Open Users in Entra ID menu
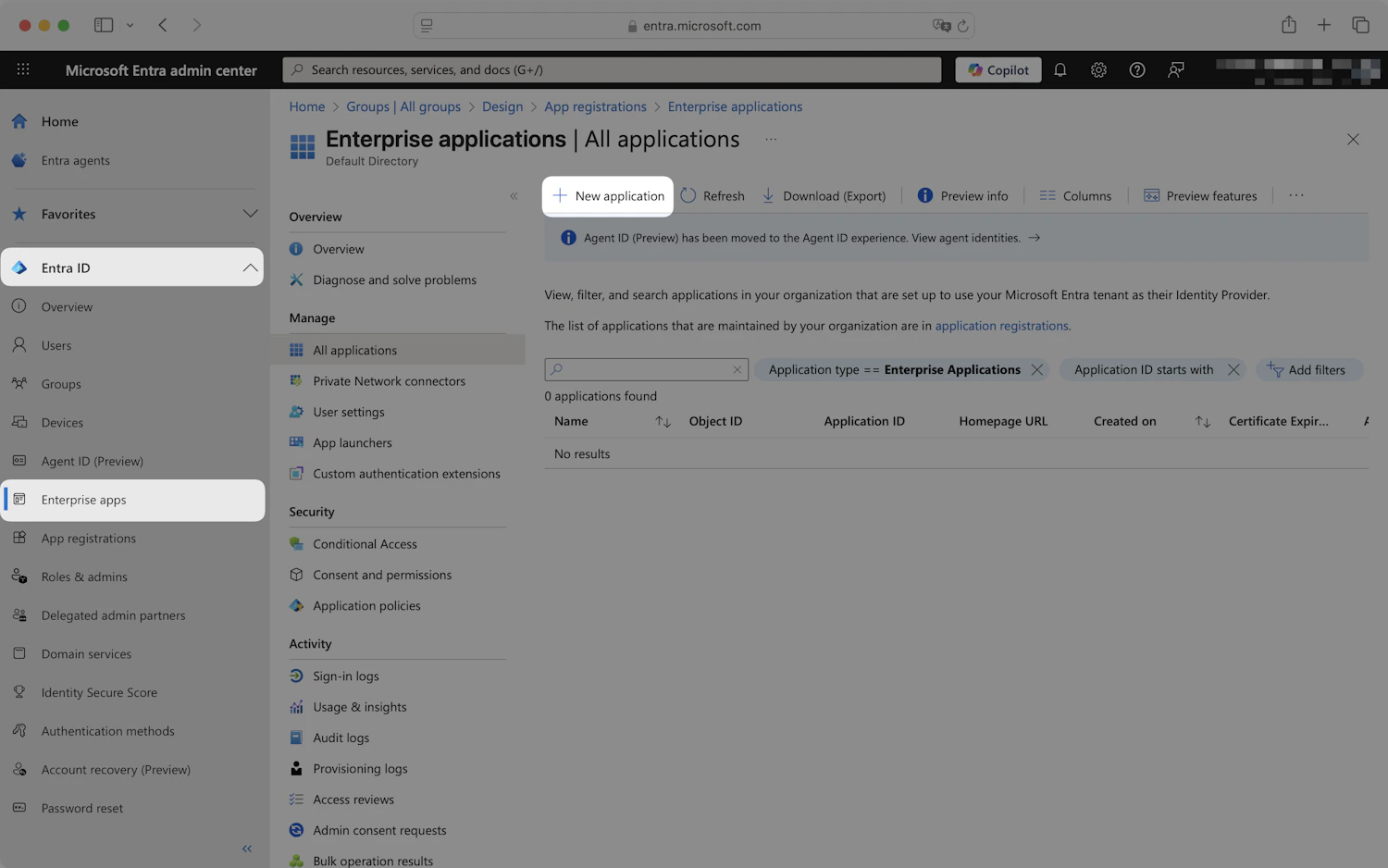Viewport: 1388px width, 868px height. [56, 345]
